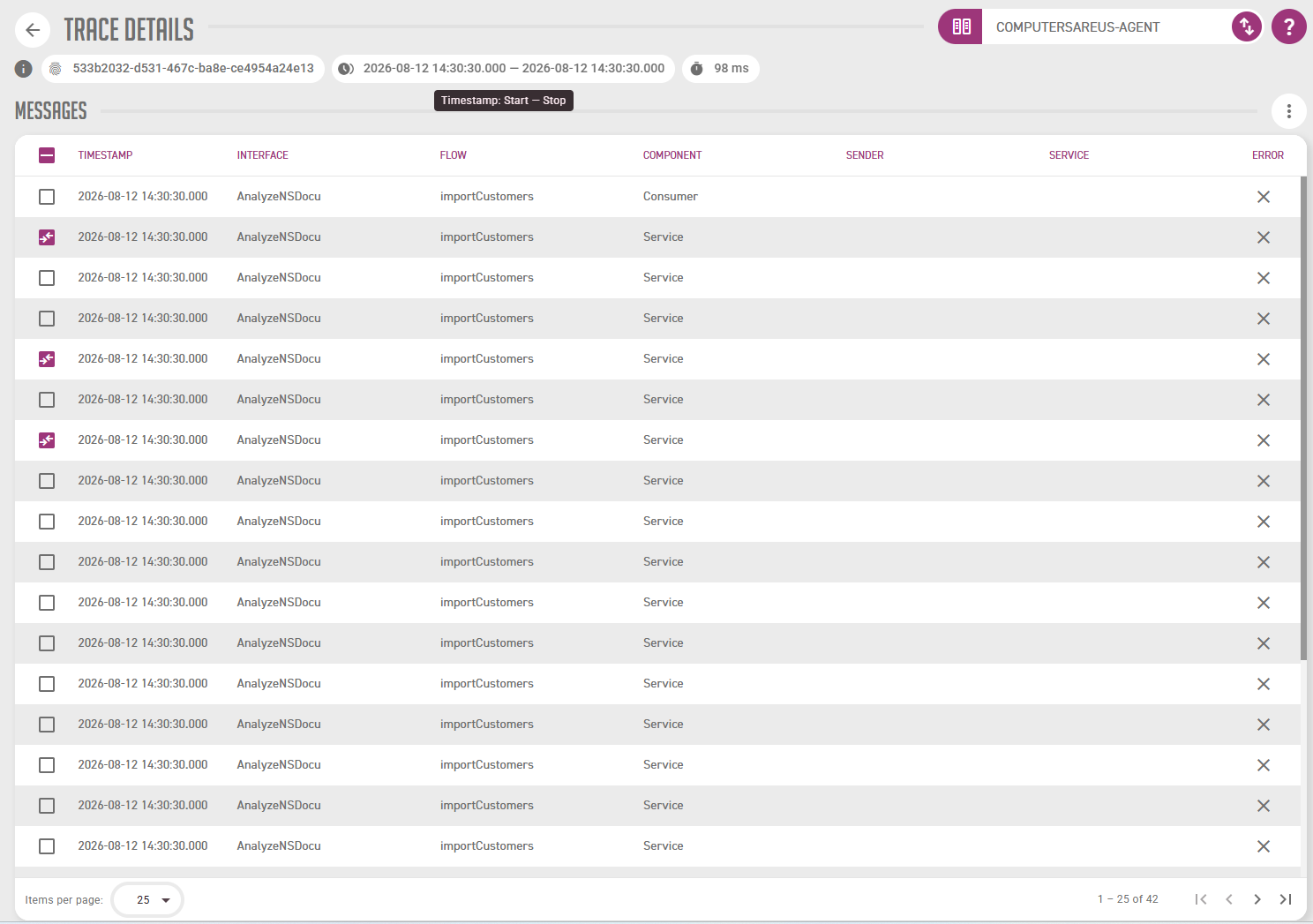
Task: Sort by the Interface column header
Action: click(263, 155)
